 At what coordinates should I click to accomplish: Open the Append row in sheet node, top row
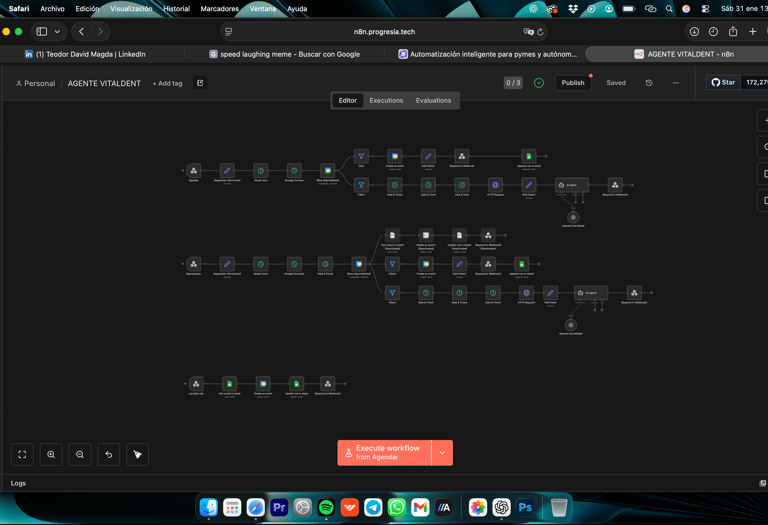click(x=528, y=156)
